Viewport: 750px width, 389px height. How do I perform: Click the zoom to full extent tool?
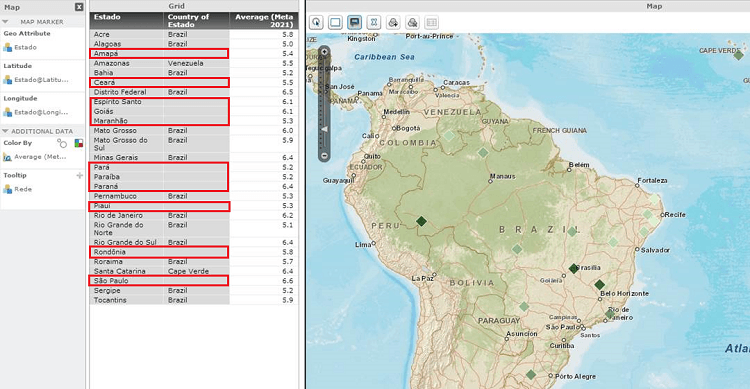click(374, 22)
